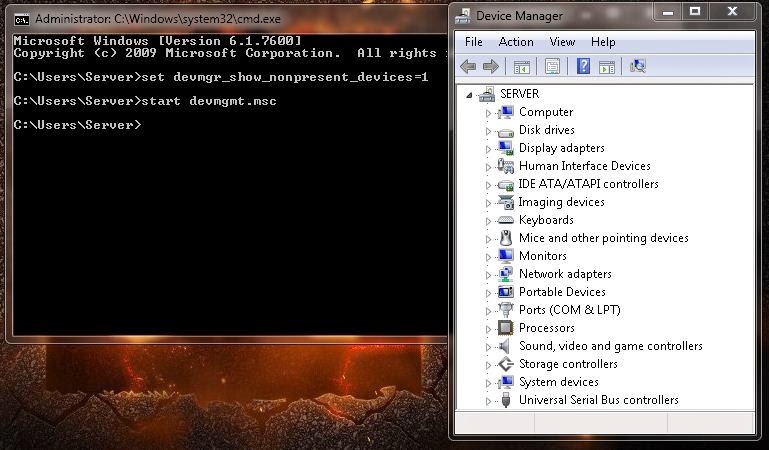Expand the Computer node
Image resolution: width=769 pixels, height=450 pixels.
pyautogui.click(x=488, y=113)
